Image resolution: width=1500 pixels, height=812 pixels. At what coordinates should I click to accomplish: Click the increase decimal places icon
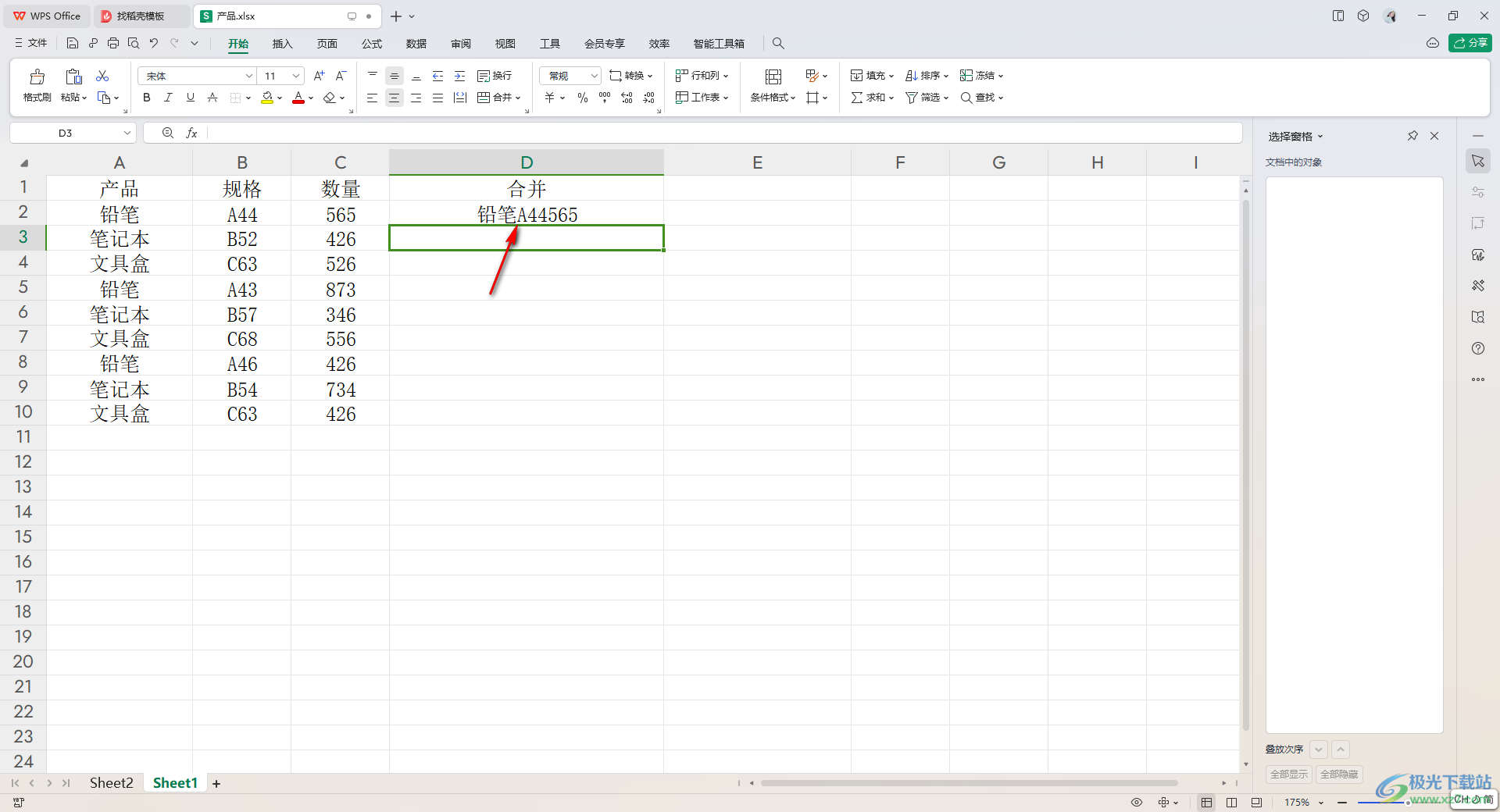[x=627, y=98]
